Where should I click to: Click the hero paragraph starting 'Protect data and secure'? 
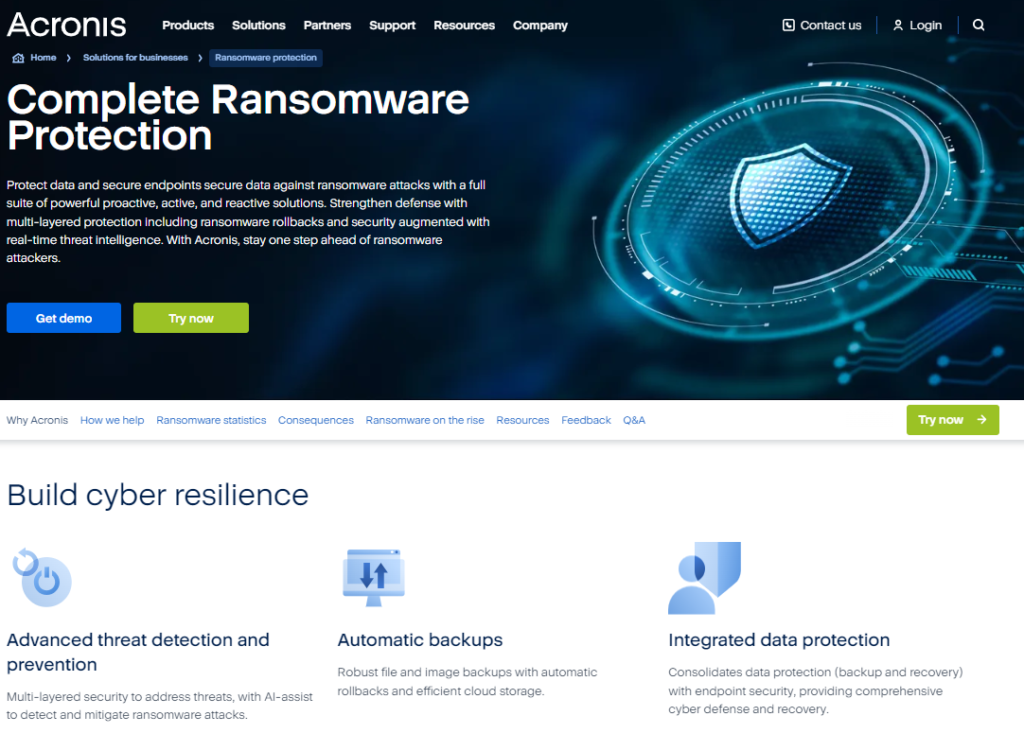click(x=248, y=221)
